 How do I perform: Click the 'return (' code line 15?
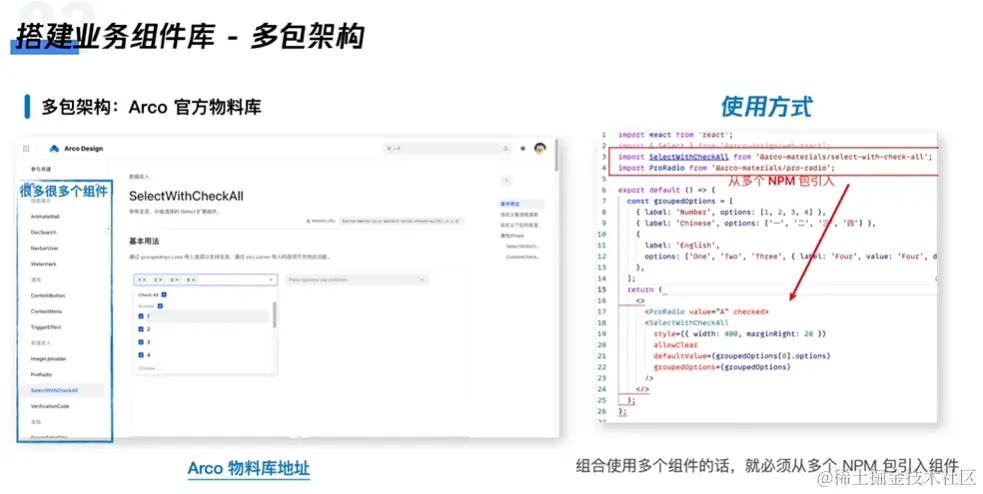tap(646, 290)
